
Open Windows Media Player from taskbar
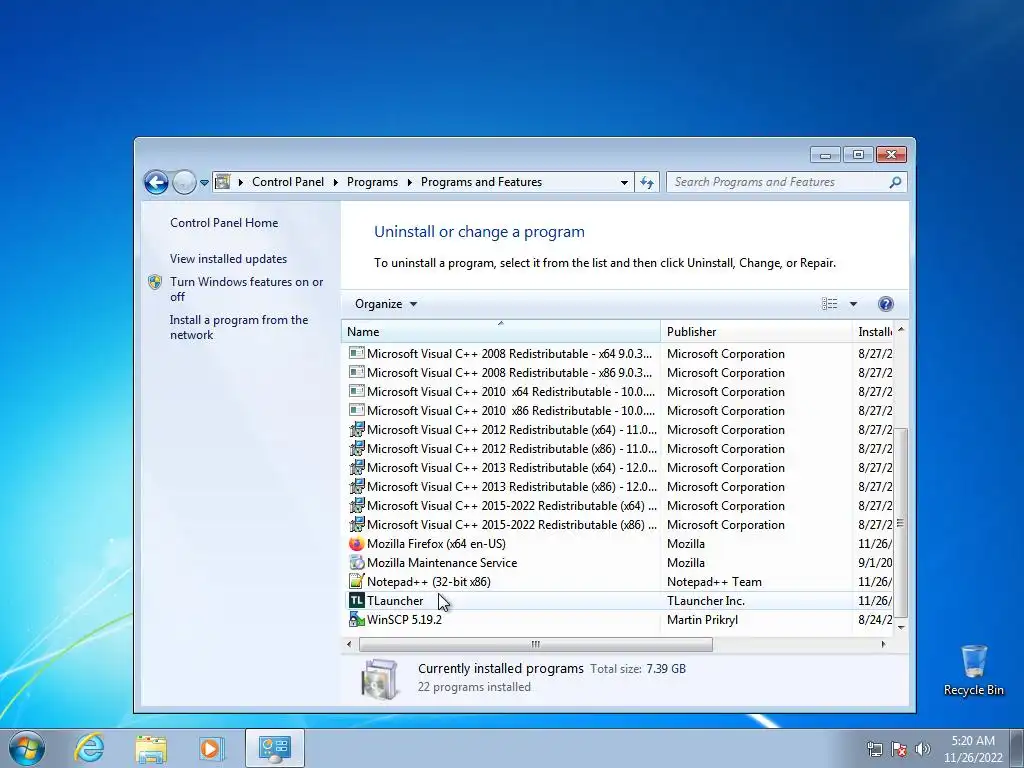pos(212,748)
